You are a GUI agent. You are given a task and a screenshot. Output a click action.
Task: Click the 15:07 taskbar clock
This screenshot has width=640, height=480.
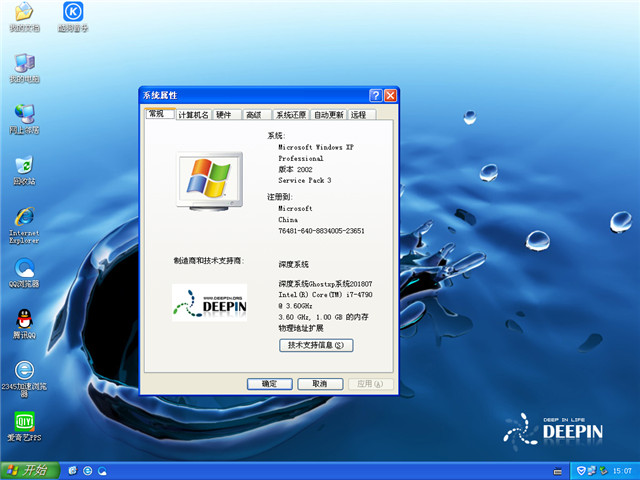(x=622, y=471)
